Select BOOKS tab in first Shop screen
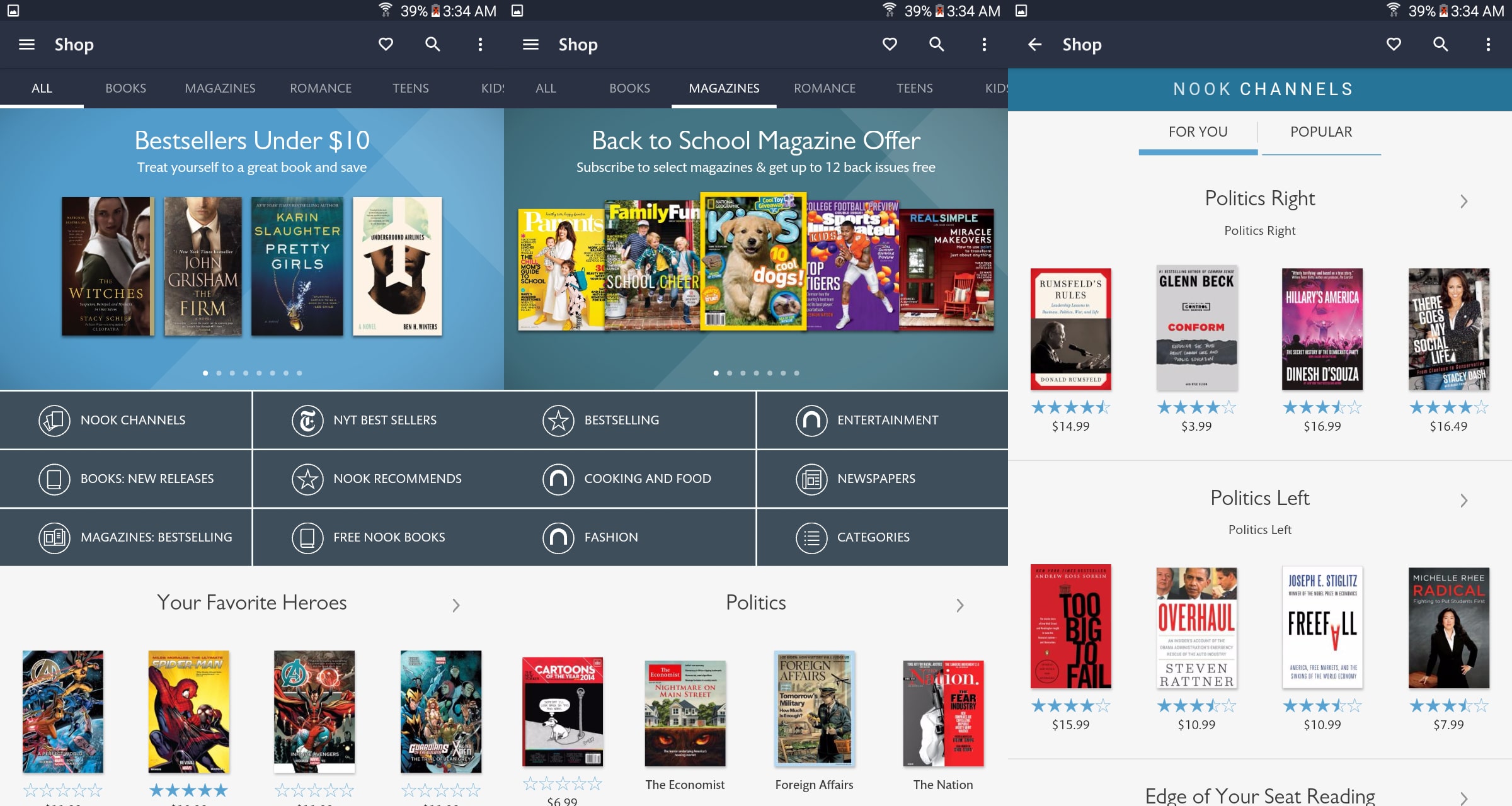 pos(125,88)
